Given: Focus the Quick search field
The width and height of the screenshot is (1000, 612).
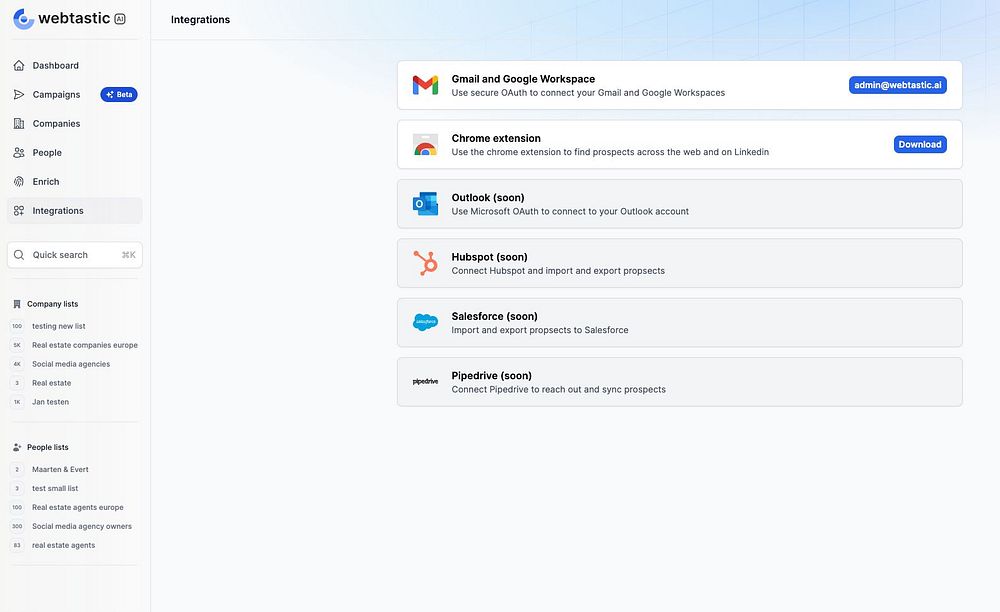Looking at the screenshot, I should (75, 255).
